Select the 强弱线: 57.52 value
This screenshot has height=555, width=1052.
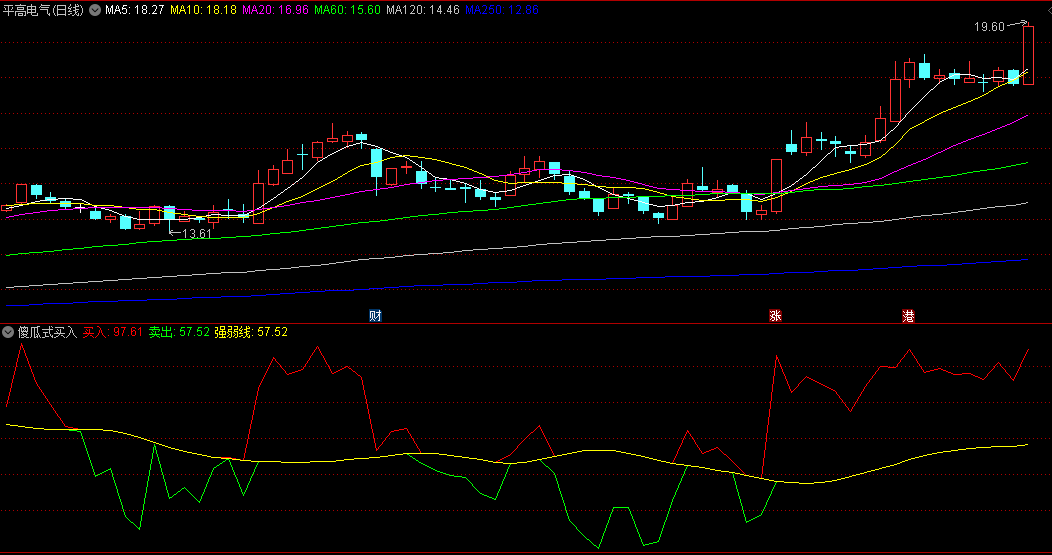click(x=251, y=332)
